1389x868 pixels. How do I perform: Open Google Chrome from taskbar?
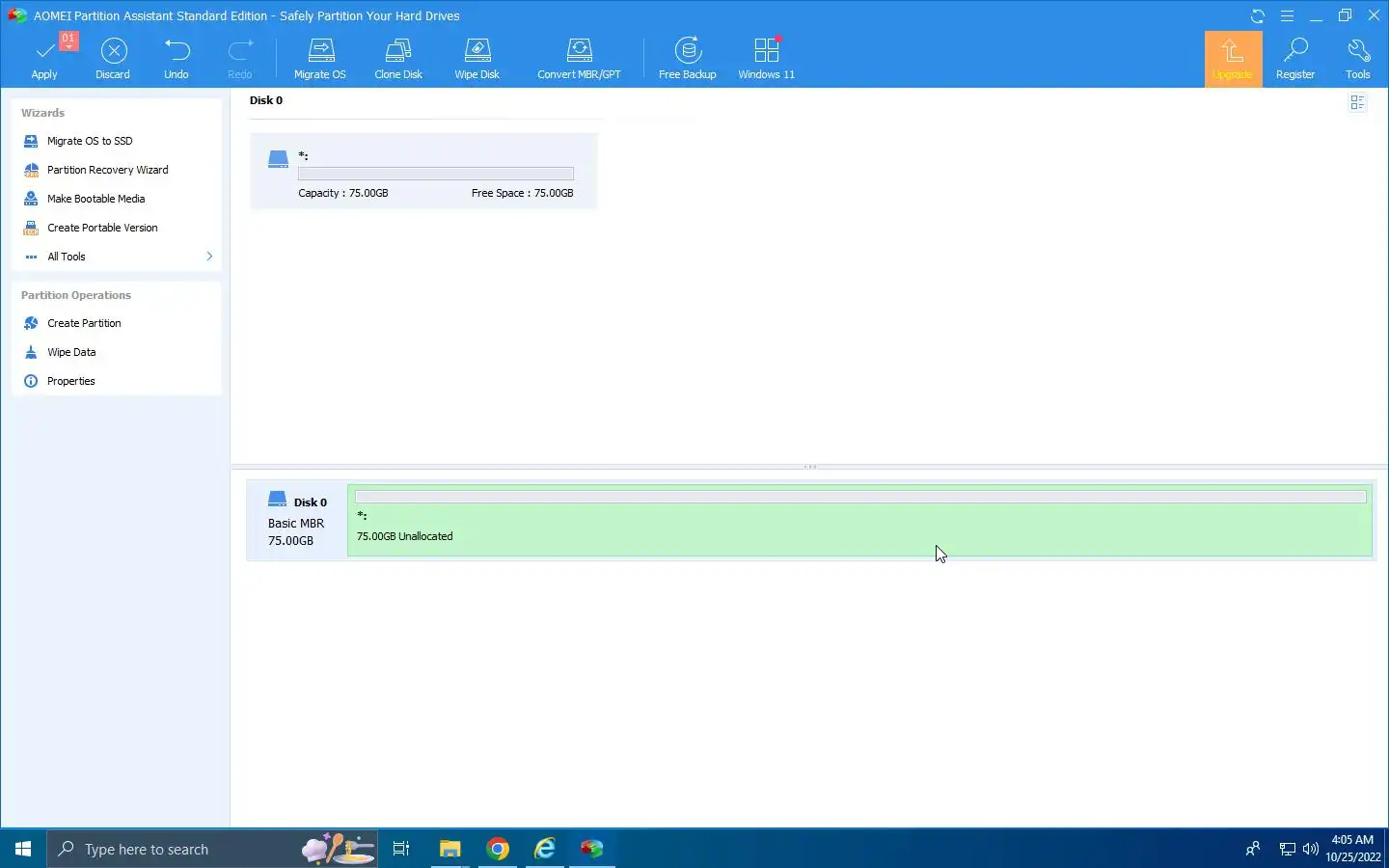pos(498,849)
